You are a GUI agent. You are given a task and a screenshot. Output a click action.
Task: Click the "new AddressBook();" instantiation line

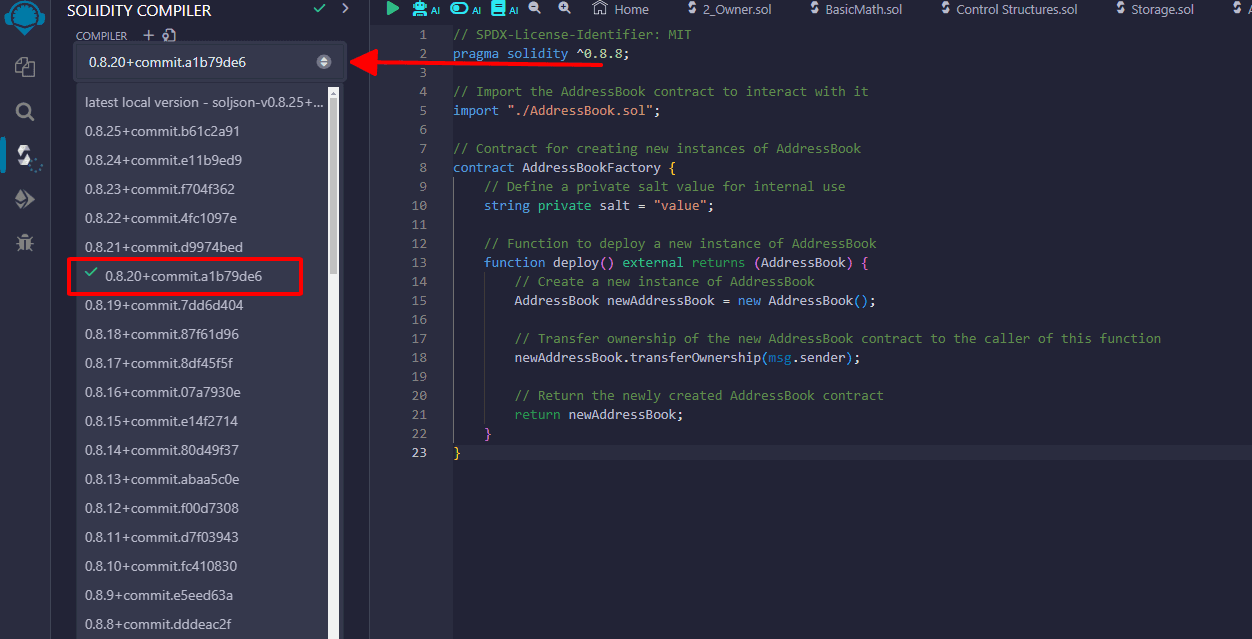pos(695,300)
